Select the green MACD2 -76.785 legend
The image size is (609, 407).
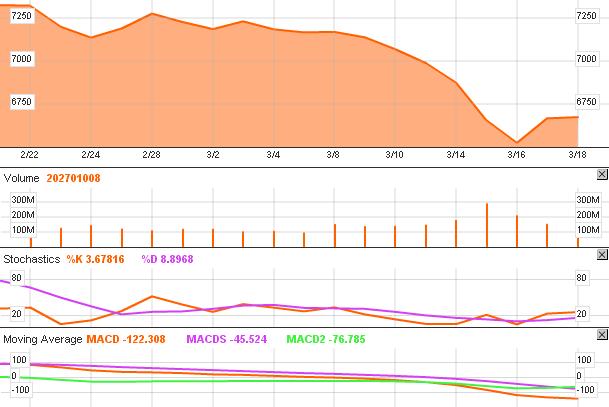pos(327,340)
